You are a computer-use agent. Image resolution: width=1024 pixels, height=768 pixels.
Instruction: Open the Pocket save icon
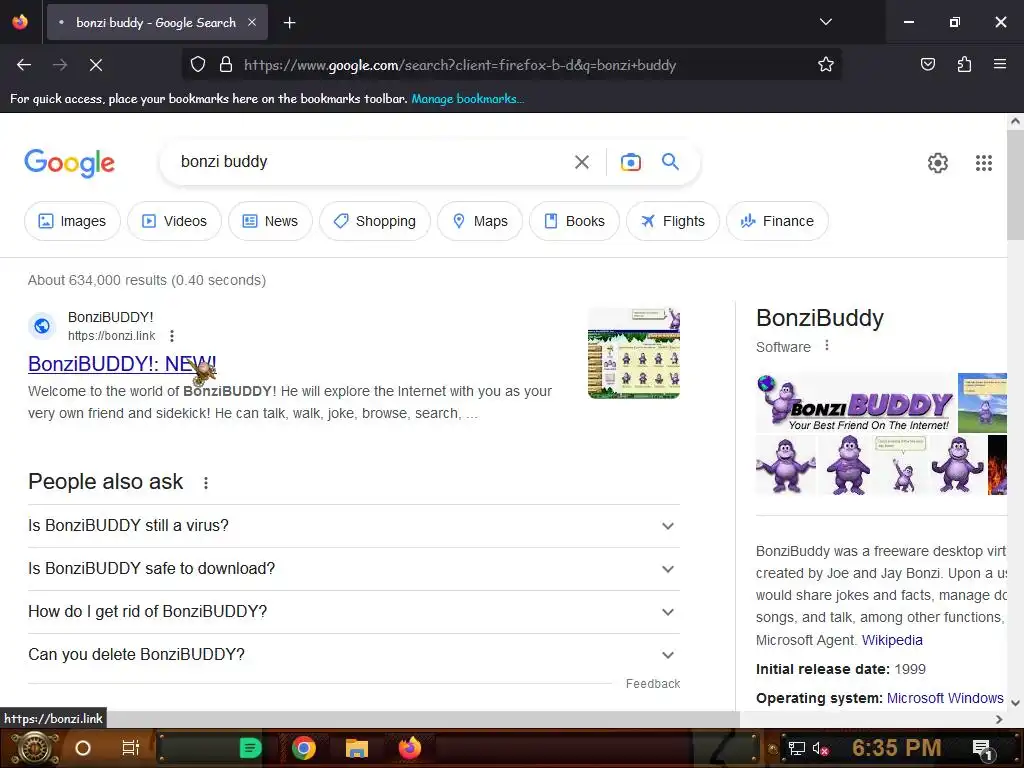pyautogui.click(x=928, y=64)
